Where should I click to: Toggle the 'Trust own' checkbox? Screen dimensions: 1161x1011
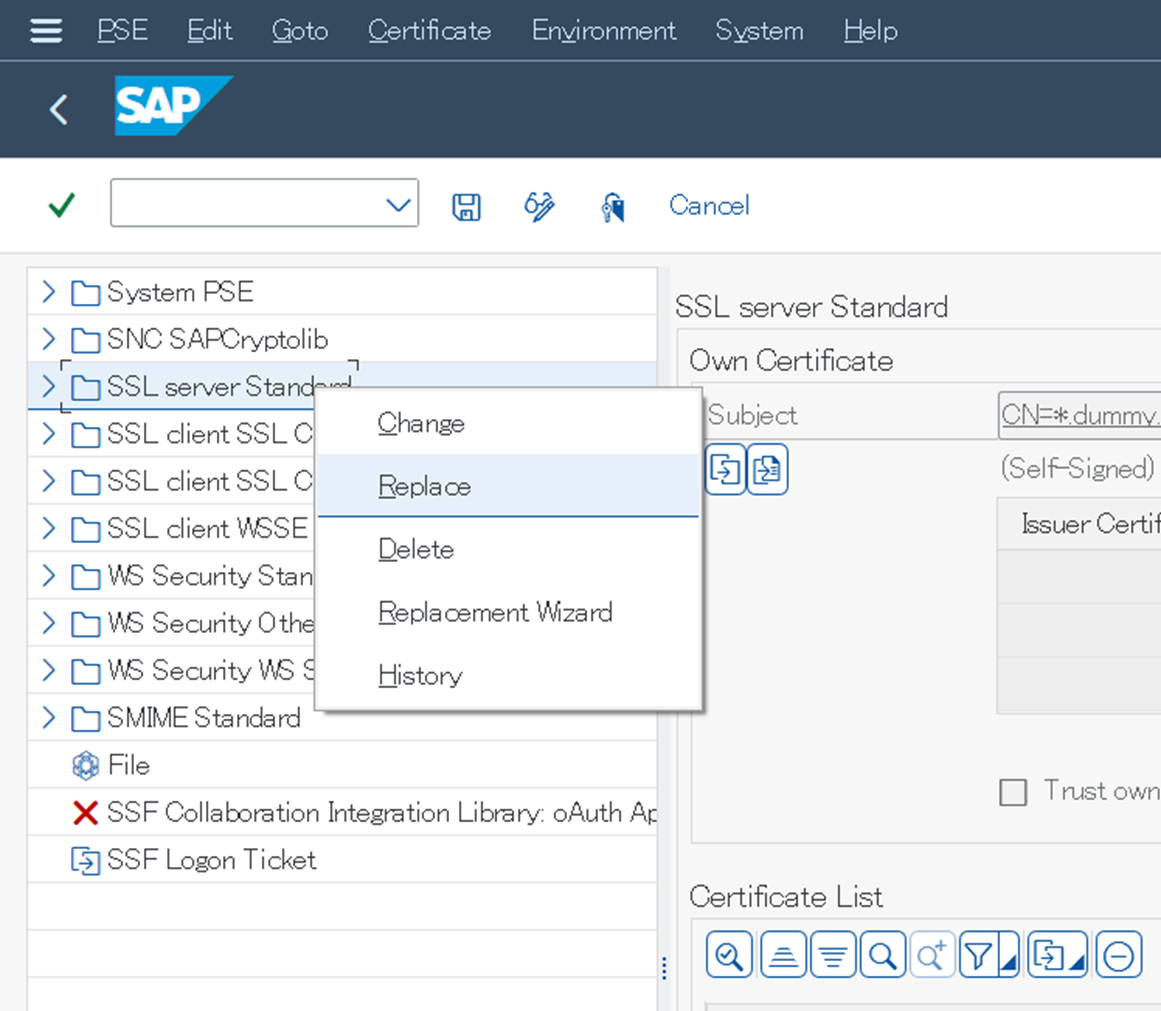pos(1013,793)
